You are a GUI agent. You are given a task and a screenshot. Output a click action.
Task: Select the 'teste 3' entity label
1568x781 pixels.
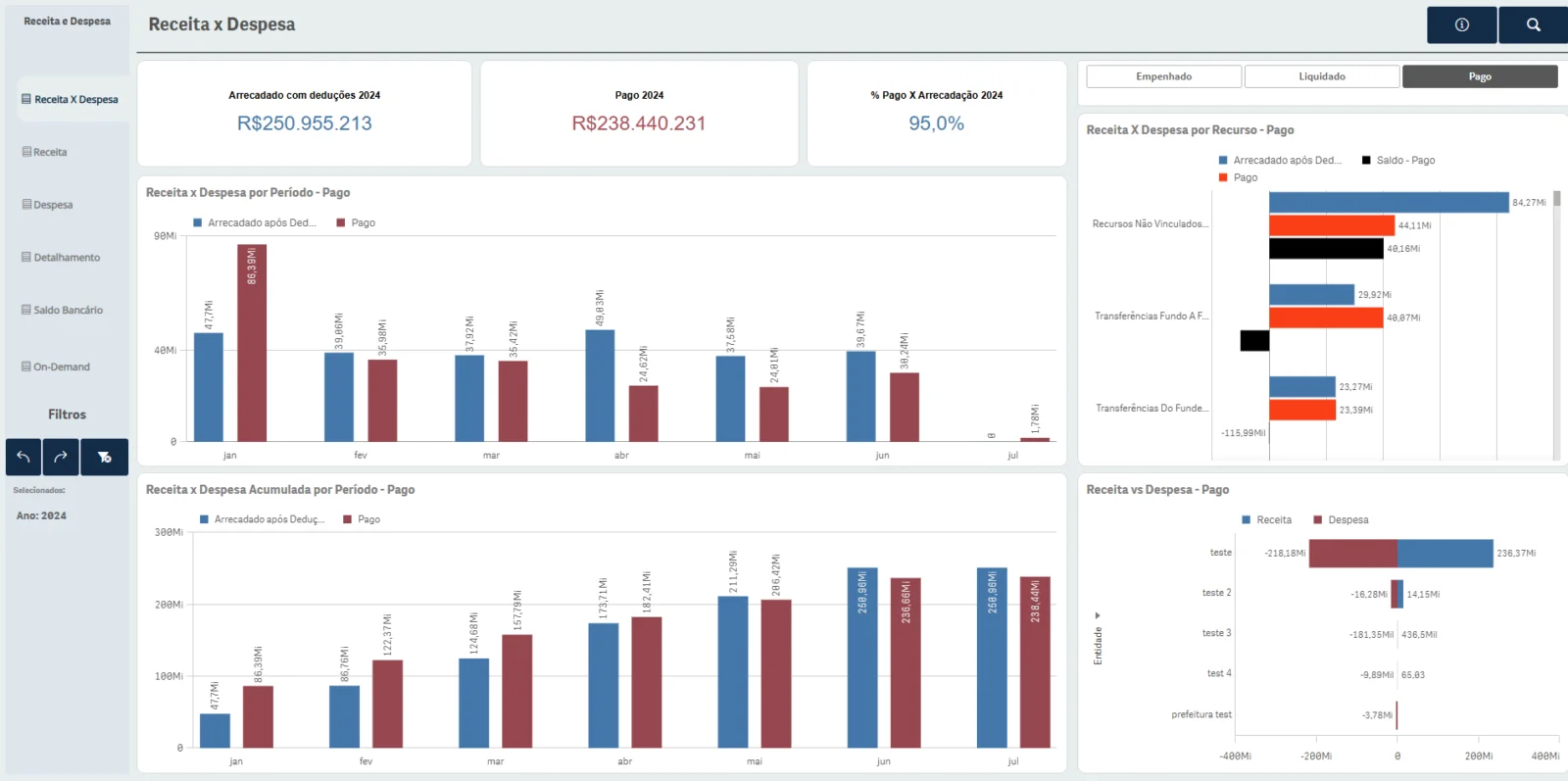1217,633
